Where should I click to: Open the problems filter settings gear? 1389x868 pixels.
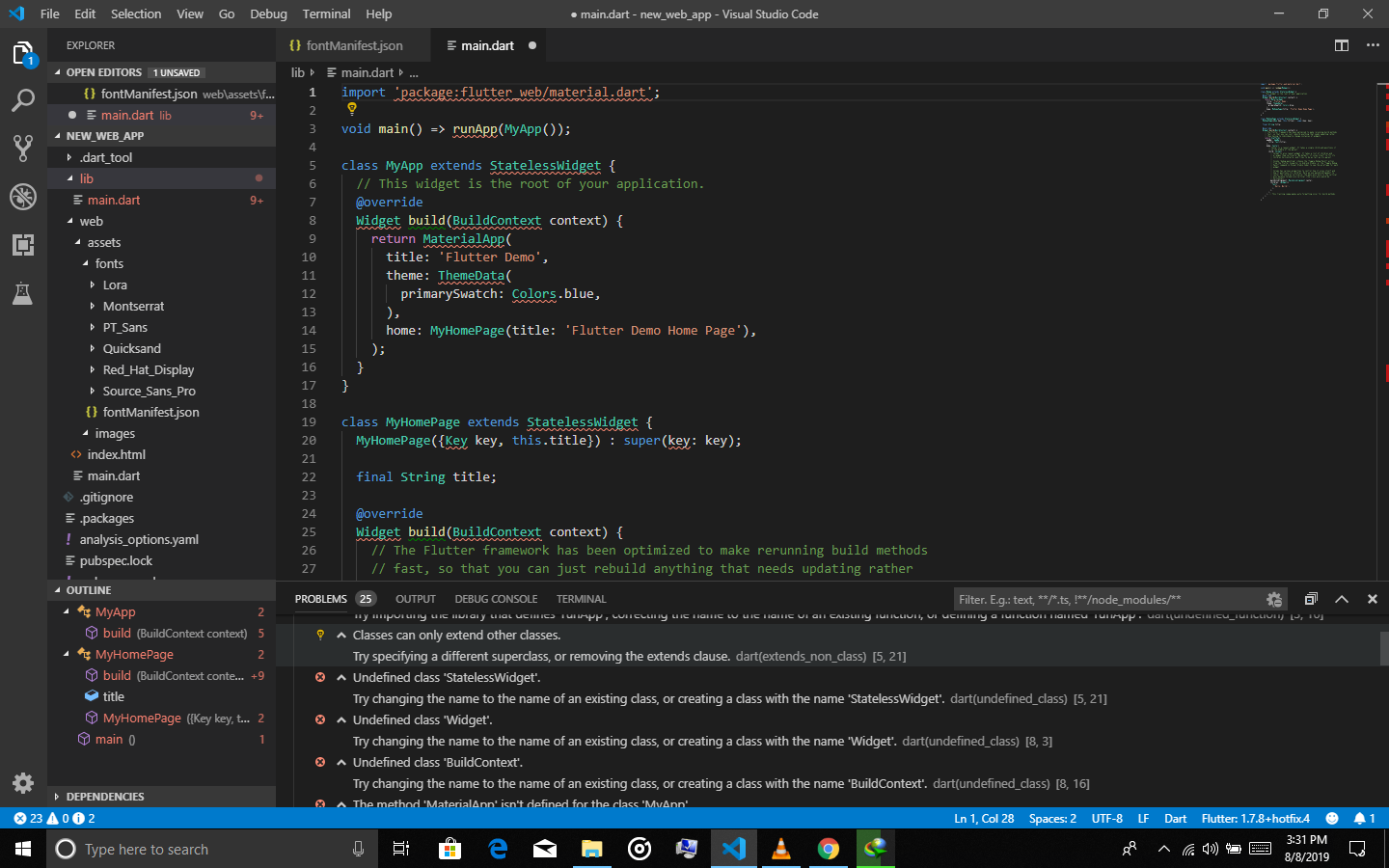[1274, 599]
